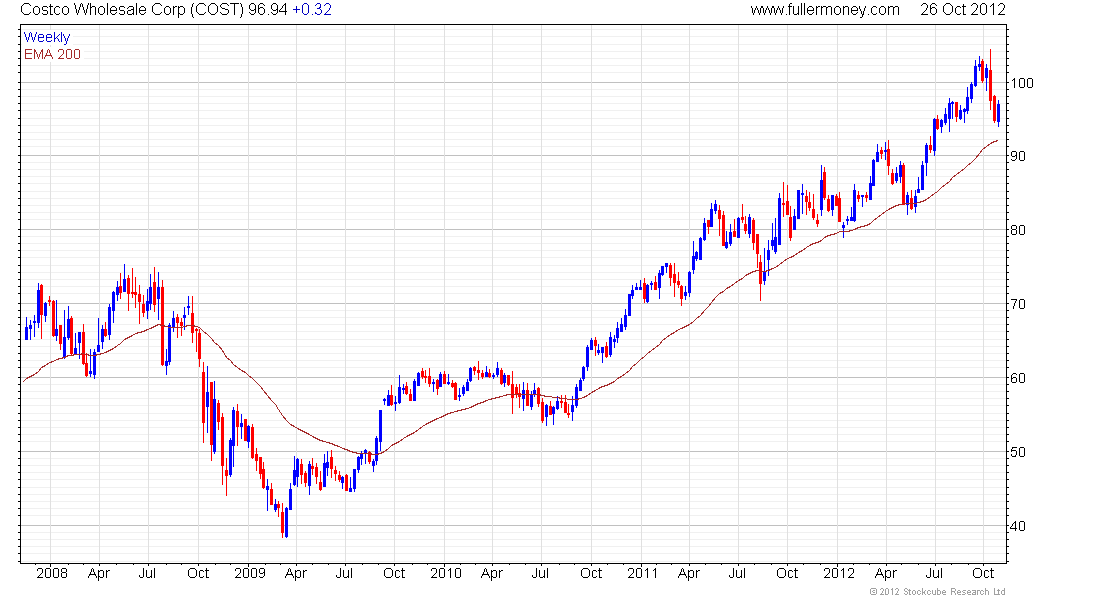Click the October 2012 peak candle above 100

point(991,77)
